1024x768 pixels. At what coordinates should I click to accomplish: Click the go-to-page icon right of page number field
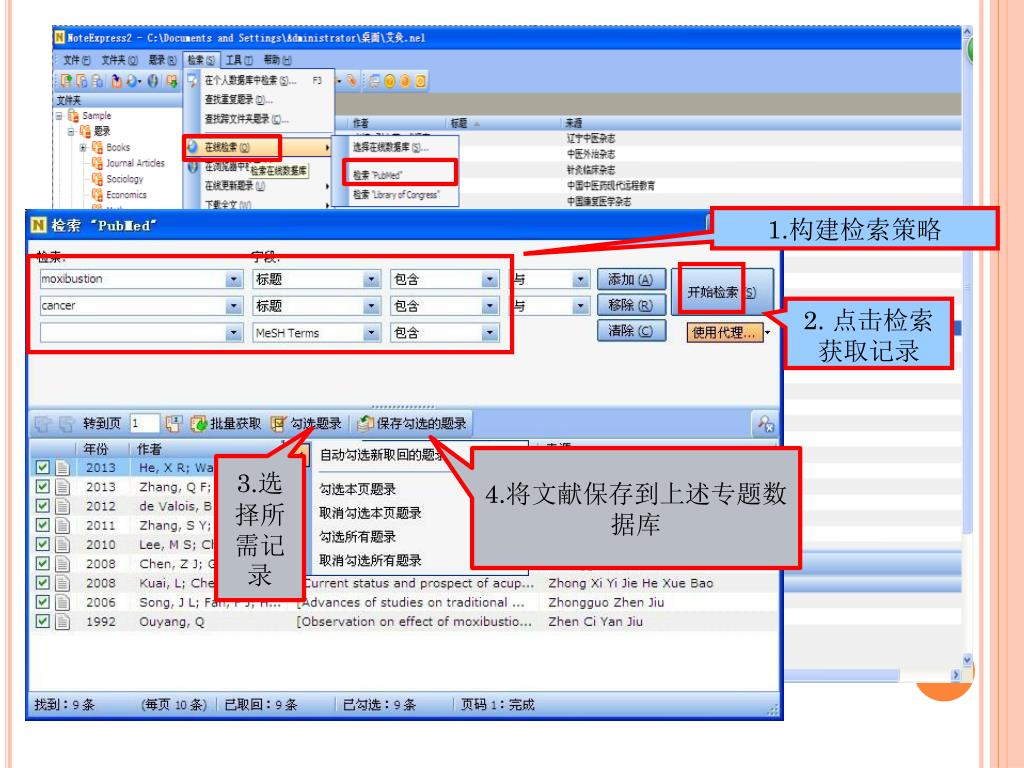click(x=173, y=424)
